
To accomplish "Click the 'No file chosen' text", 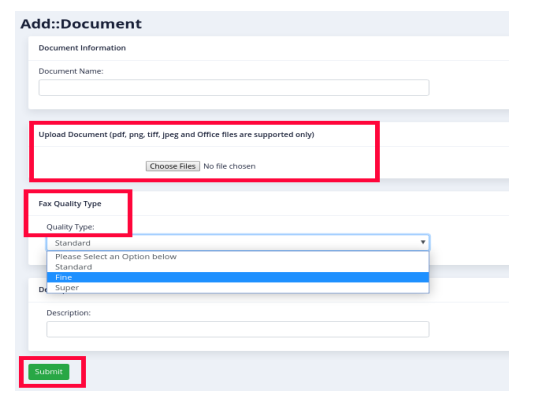I will pyautogui.click(x=229, y=166).
